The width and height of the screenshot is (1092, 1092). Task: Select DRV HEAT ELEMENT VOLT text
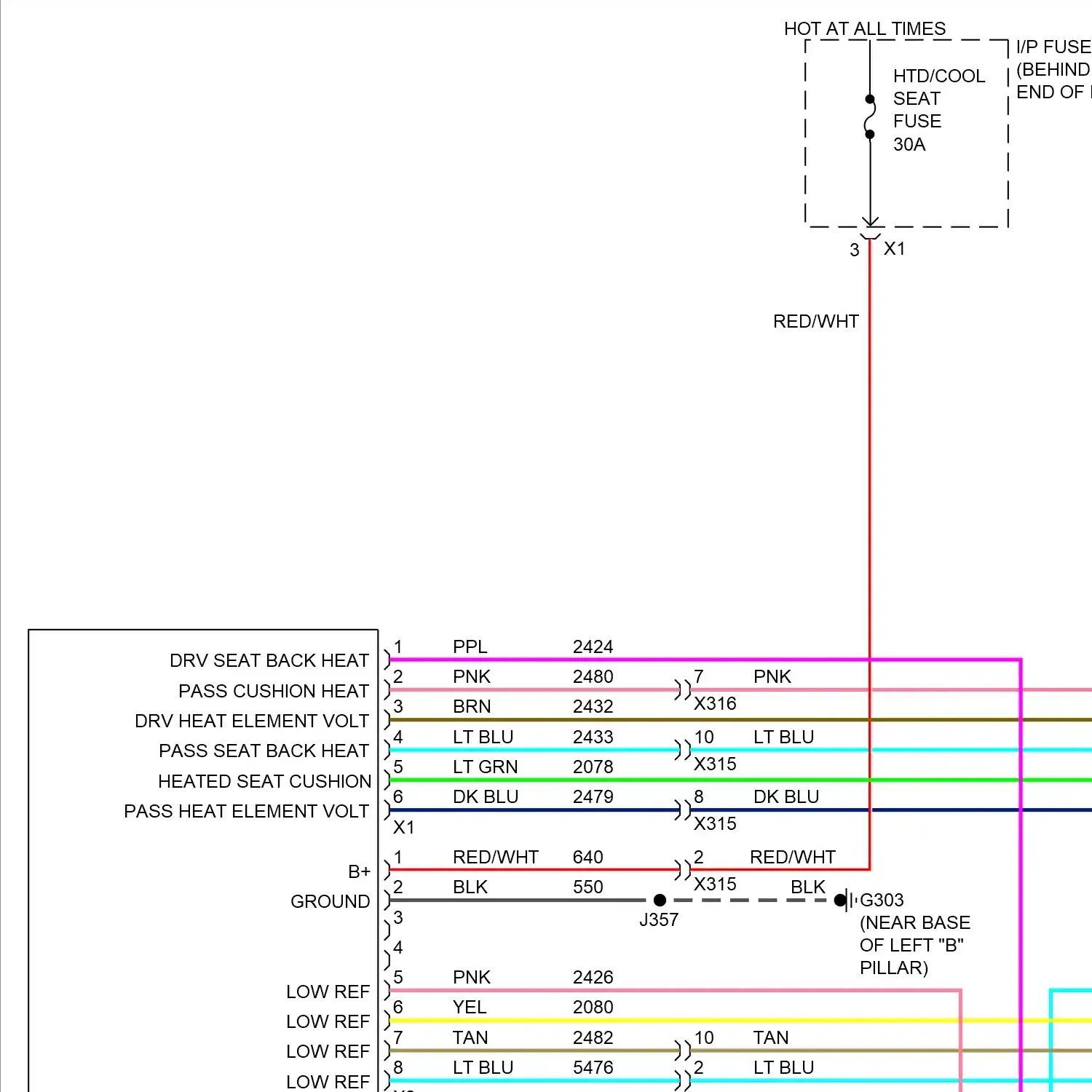(252, 721)
